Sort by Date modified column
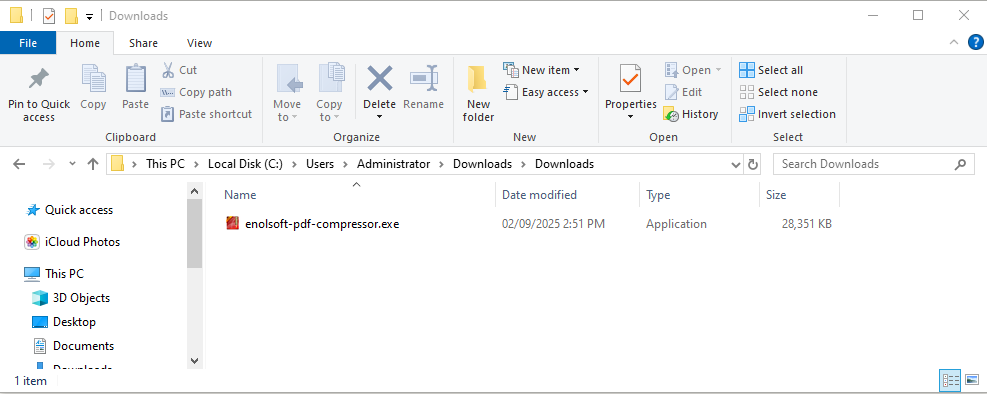Viewport: 987px width, 394px height. [567, 195]
